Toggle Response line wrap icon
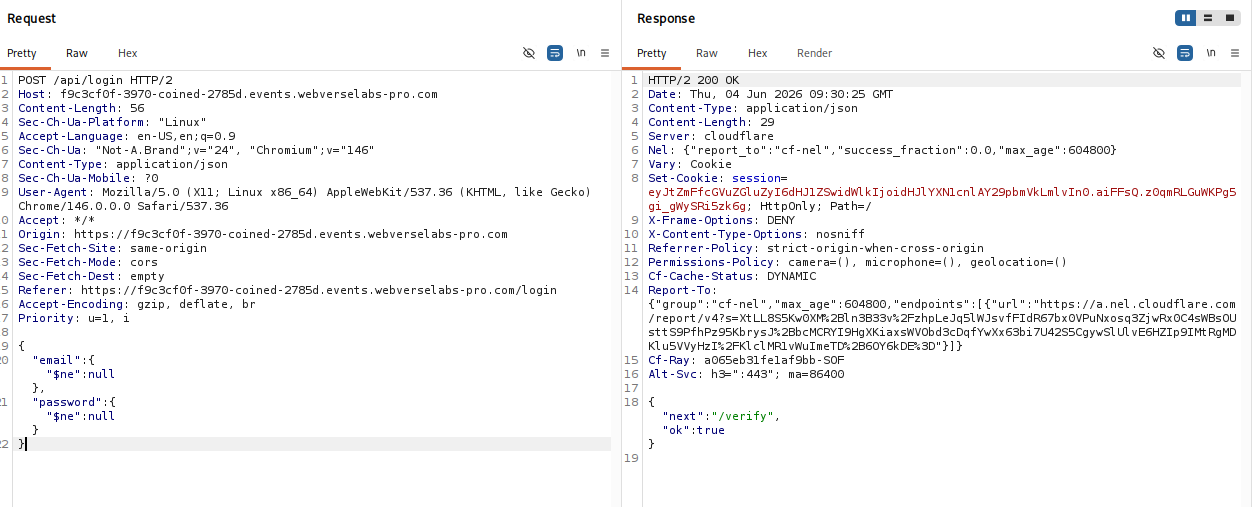The image size is (1252, 507). click(x=1185, y=53)
